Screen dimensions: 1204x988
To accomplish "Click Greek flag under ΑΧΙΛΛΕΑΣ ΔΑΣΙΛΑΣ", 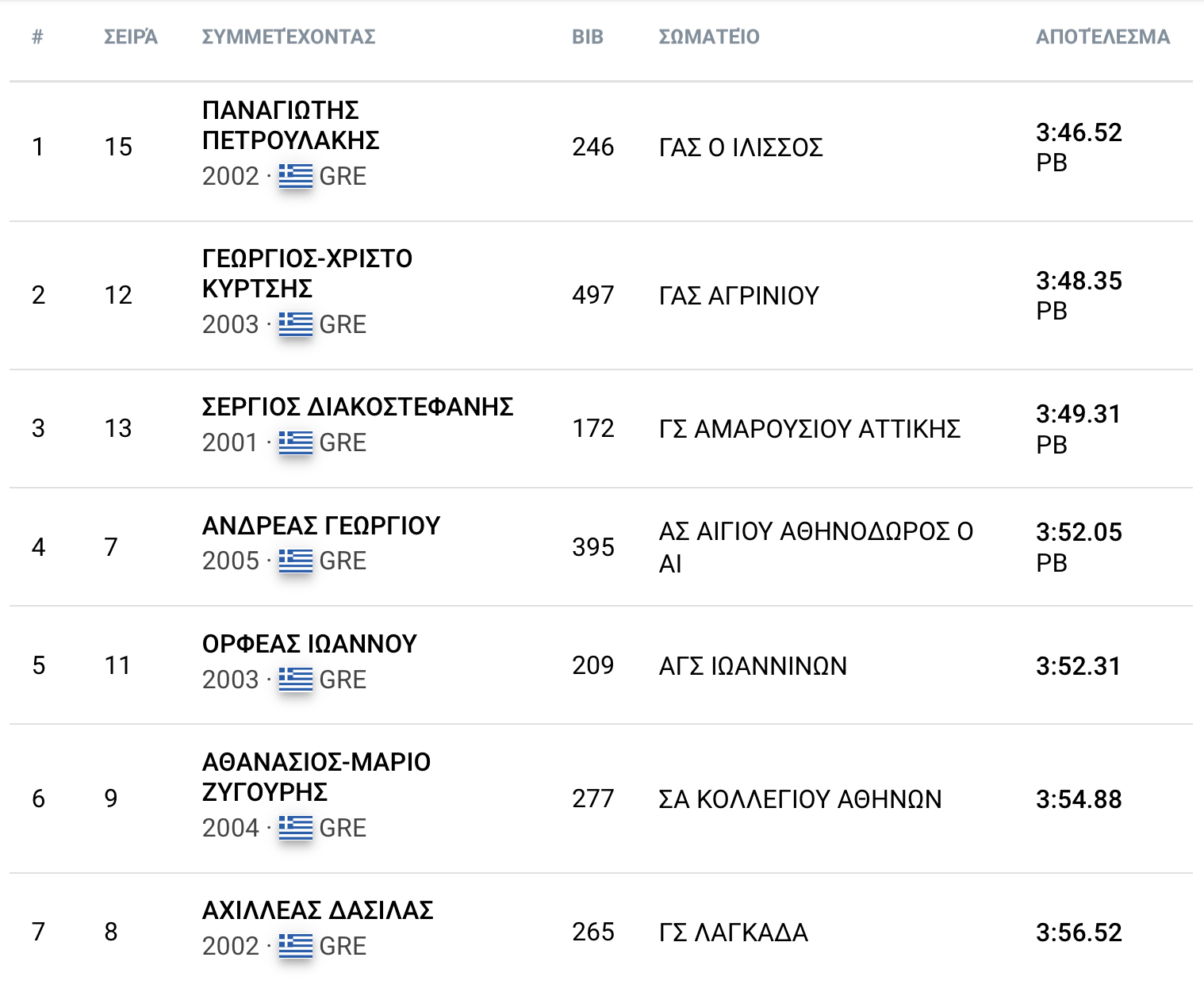I will coord(295,946).
